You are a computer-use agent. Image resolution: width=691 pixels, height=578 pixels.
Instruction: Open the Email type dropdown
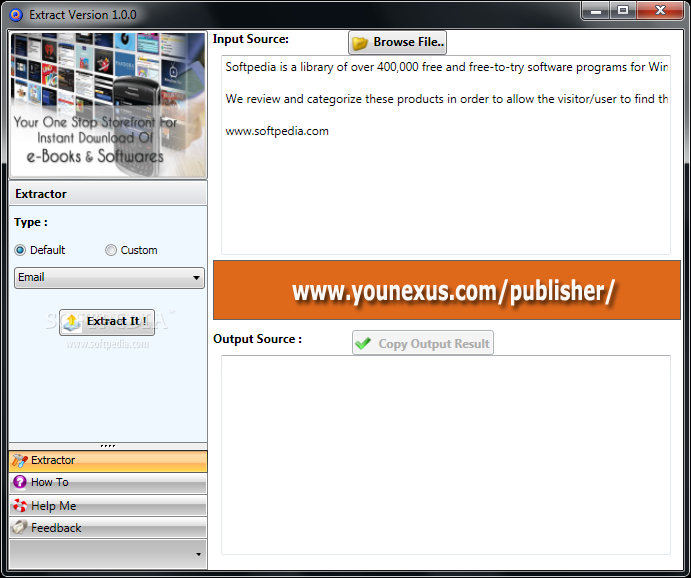(109, 278)
